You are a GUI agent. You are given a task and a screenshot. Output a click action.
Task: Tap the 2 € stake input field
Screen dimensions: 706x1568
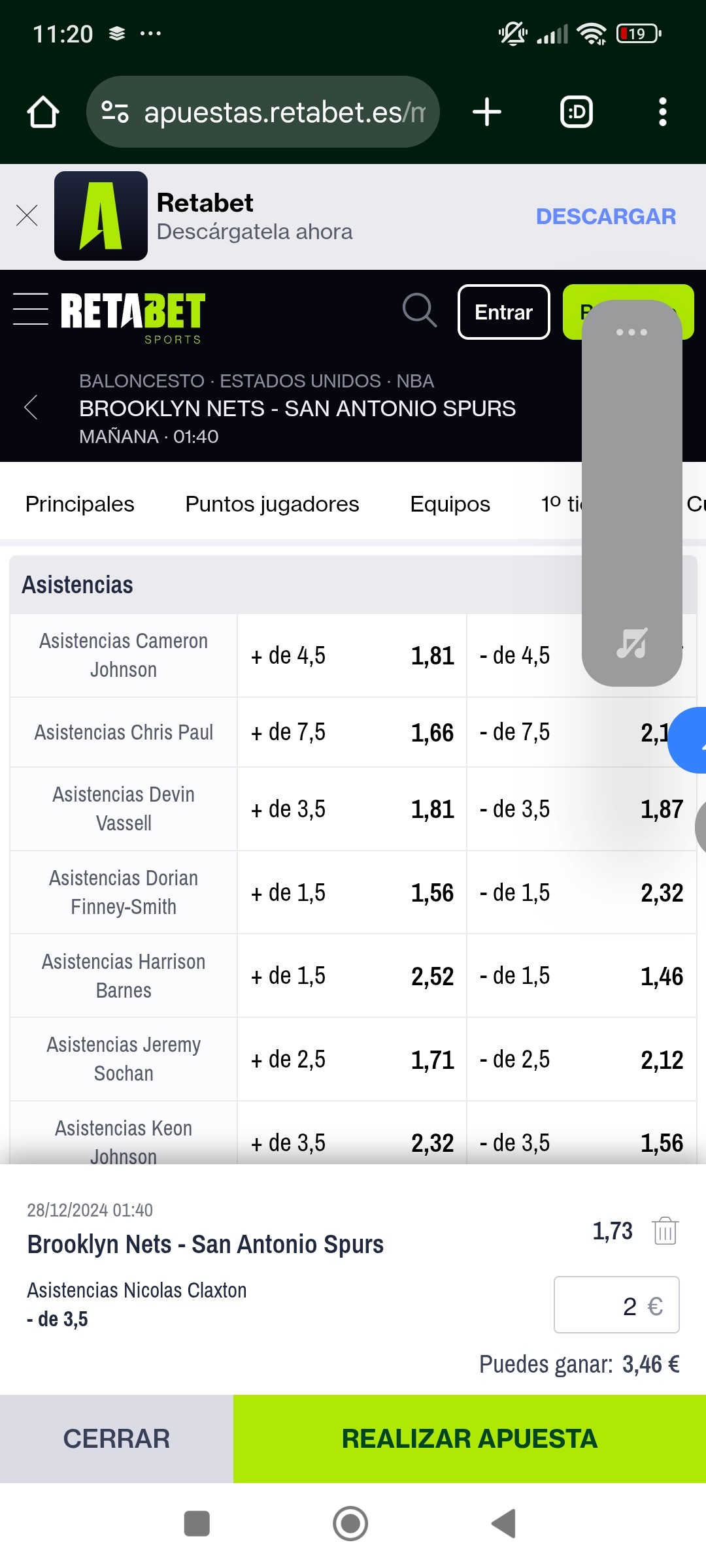coord(616,1305)
